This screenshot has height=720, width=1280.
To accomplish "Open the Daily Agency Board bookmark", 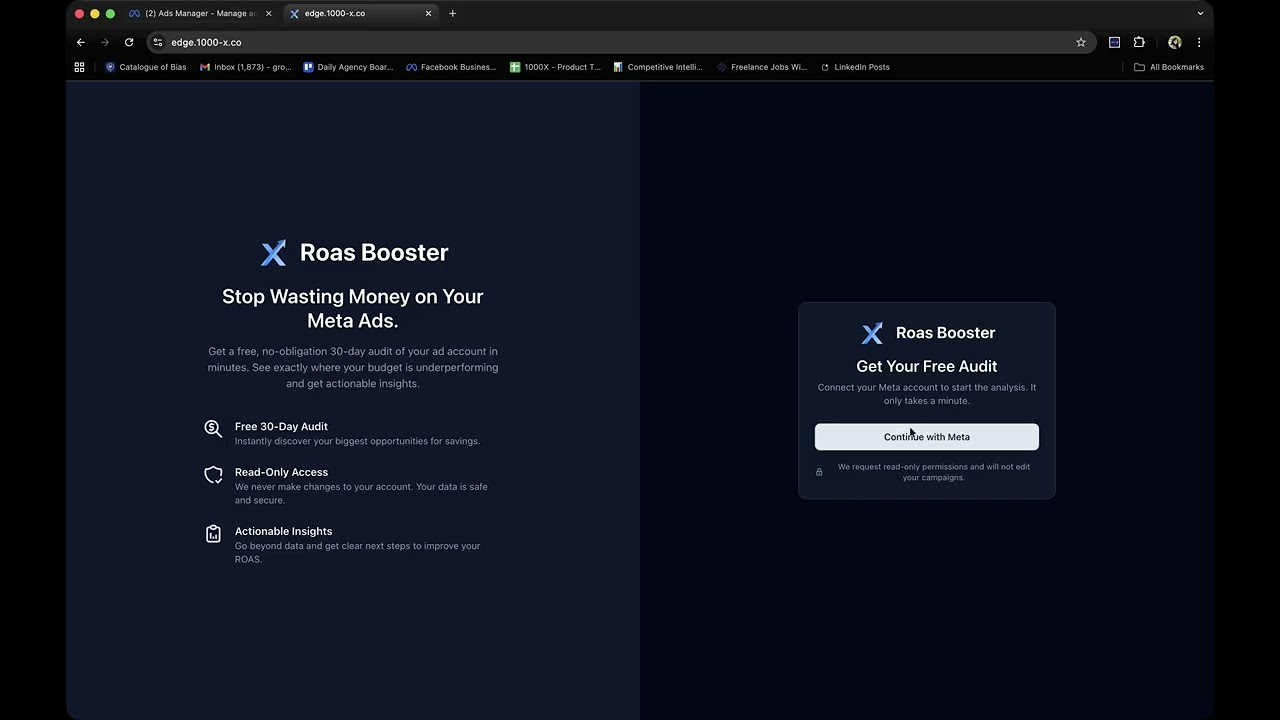I will click(x=348, y=67).
